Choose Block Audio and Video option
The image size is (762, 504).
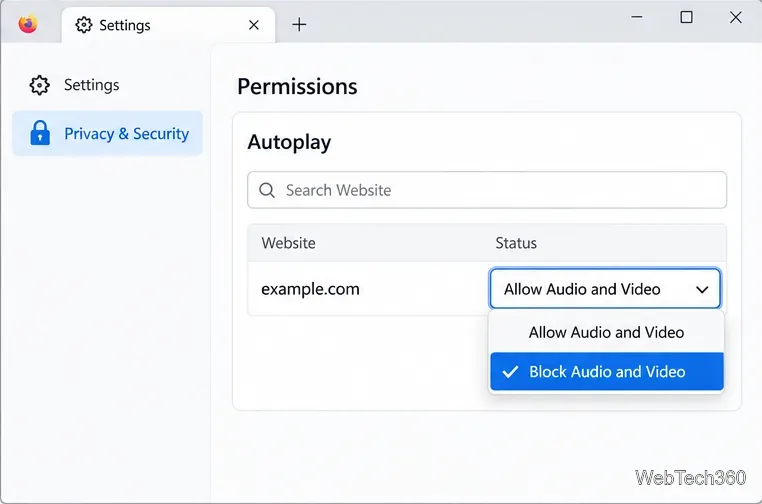point(606,372)
